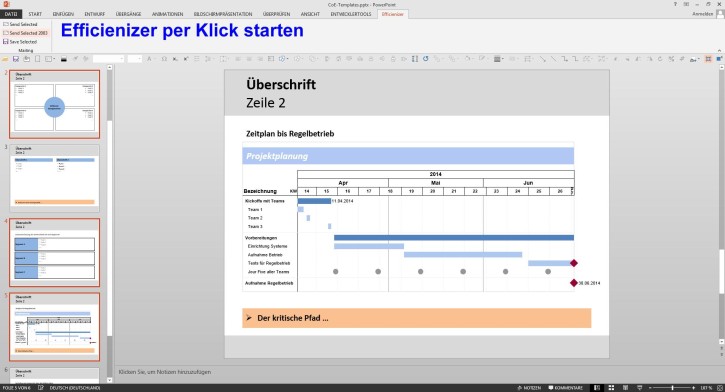Collapse the ribbon via the arrow

(x=719, y=50)
